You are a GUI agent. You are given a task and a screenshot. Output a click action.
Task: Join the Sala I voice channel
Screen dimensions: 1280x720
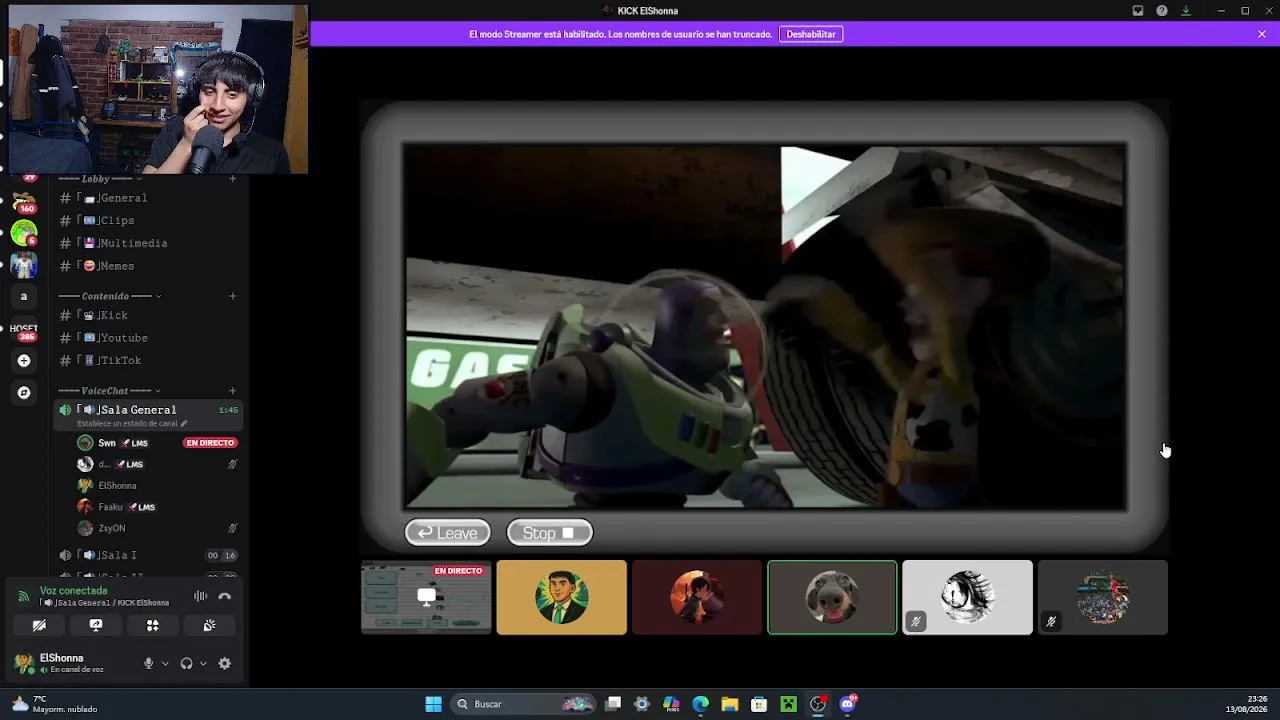(x=150, y=555)
